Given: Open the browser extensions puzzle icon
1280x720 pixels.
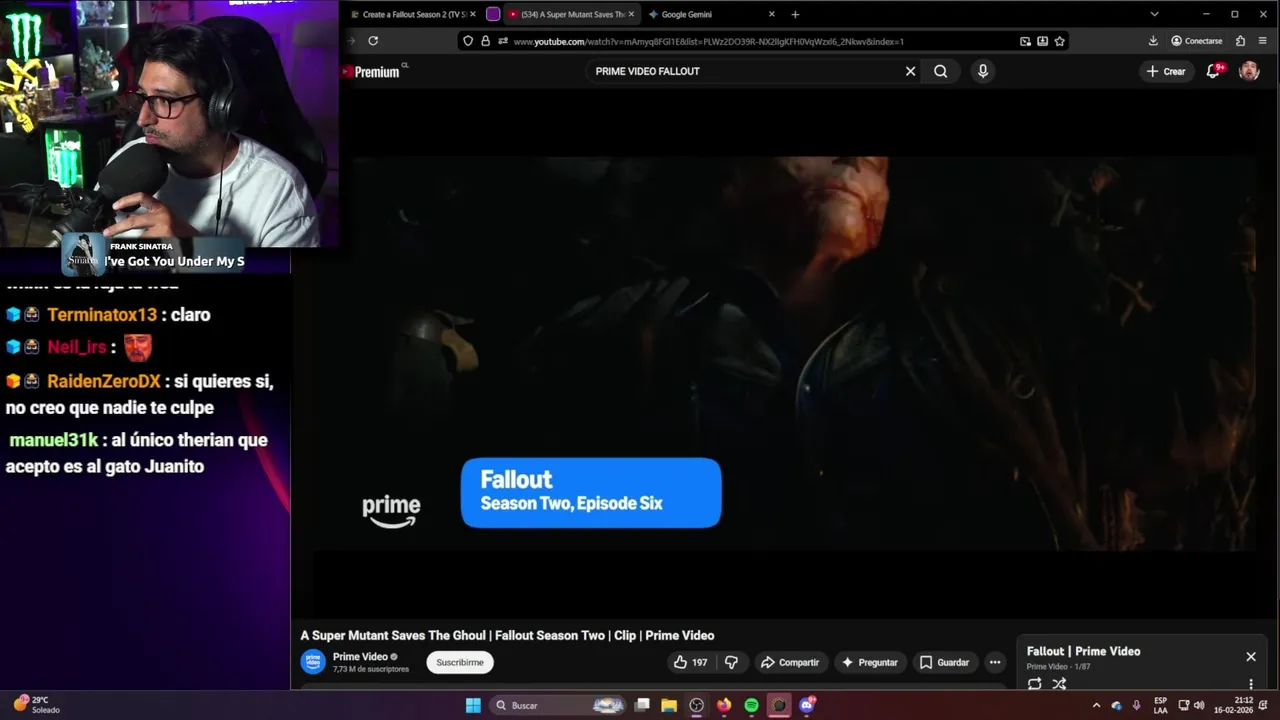Looking at the screenshot, I should click(x=1240, y=41).
